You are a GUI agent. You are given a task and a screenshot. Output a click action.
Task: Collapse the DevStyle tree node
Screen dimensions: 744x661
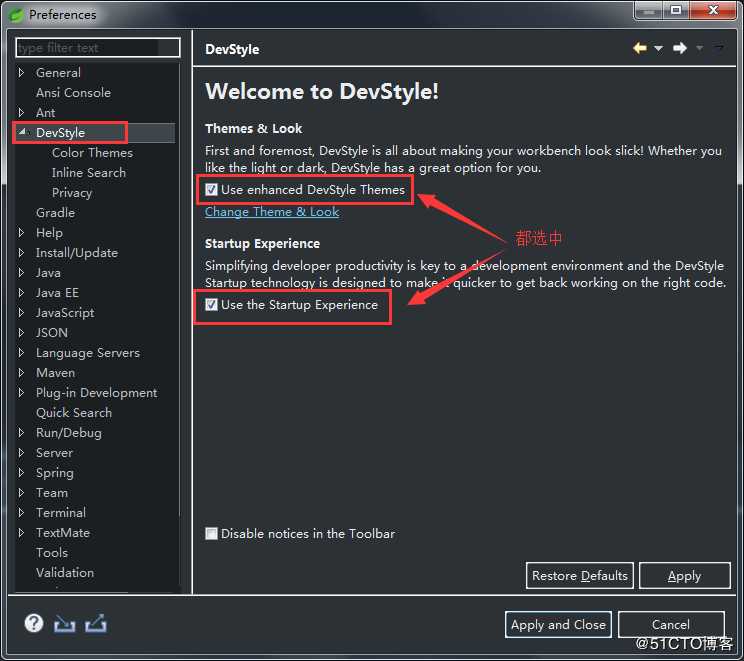22,132
